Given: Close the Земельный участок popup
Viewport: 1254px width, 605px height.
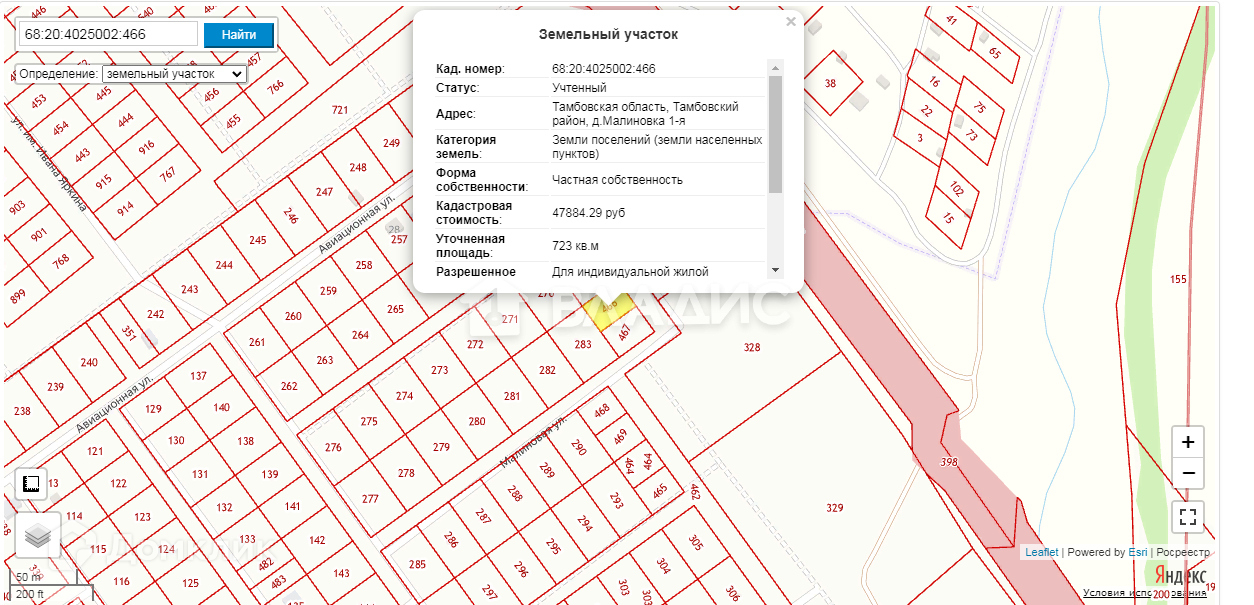Looking at the screenshot, I should [791, 21].
